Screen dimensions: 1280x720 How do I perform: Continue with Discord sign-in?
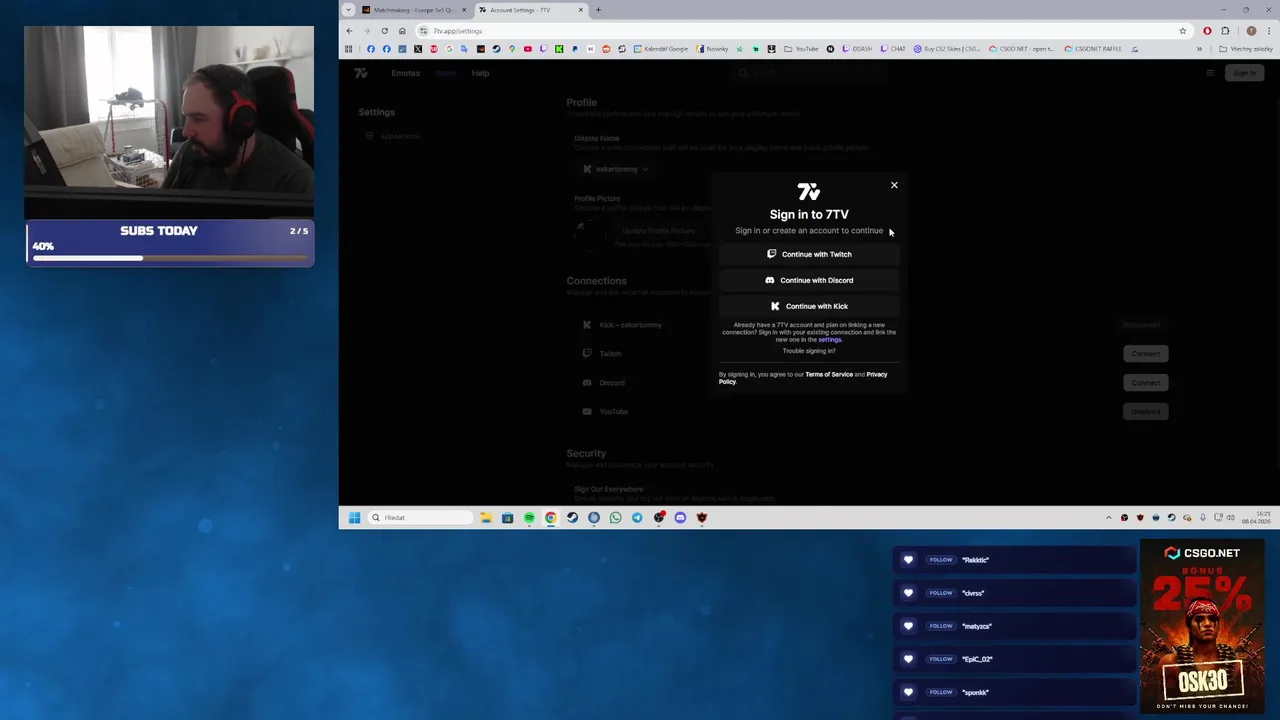[x=809, y=280]
